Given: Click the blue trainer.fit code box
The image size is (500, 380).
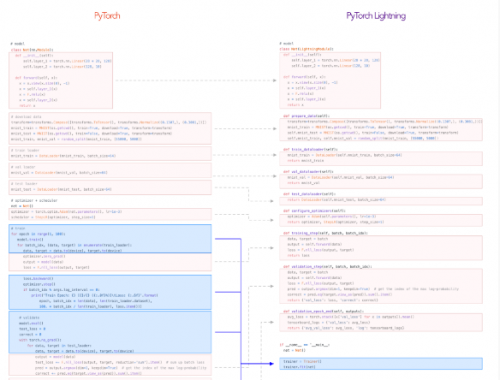Looking at the screenshot, I should [x=381, y=364].
